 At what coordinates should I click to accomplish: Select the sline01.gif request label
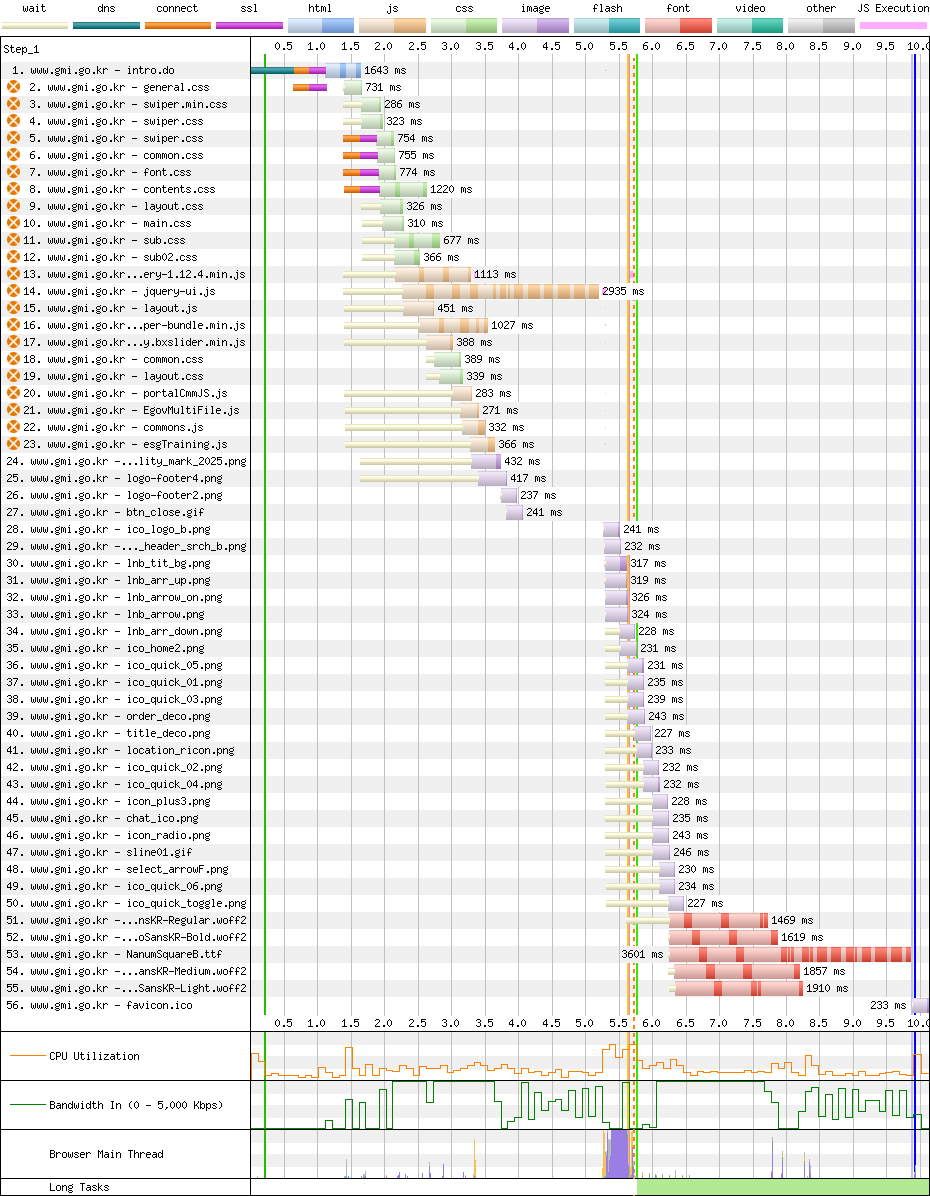click(99, 852)
